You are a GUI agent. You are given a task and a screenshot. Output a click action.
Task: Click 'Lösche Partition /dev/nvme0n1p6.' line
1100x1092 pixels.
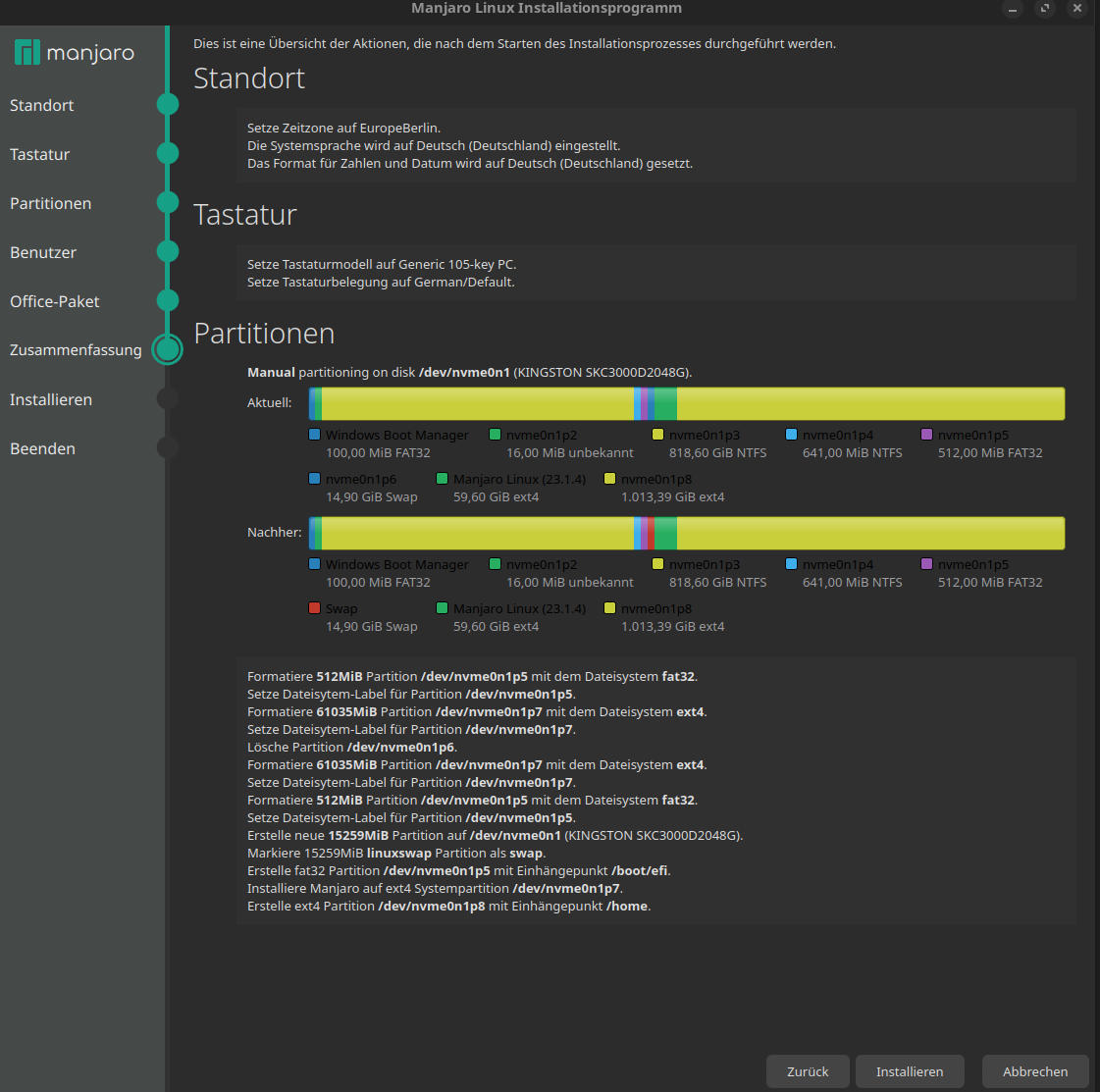point(352,747)
